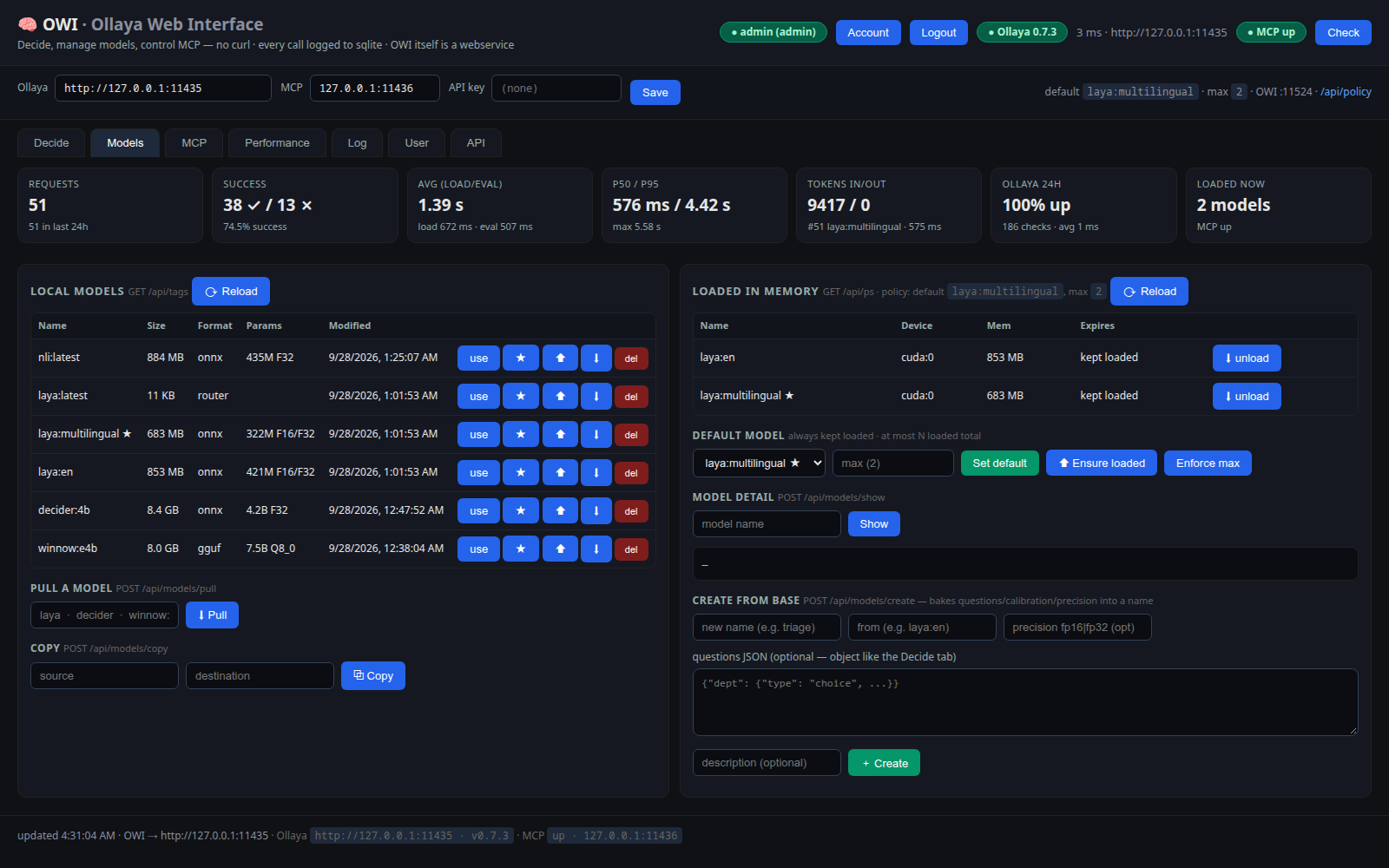Switch to the MCP tab
Screen dimensions: 1389x868
[194, 143]
